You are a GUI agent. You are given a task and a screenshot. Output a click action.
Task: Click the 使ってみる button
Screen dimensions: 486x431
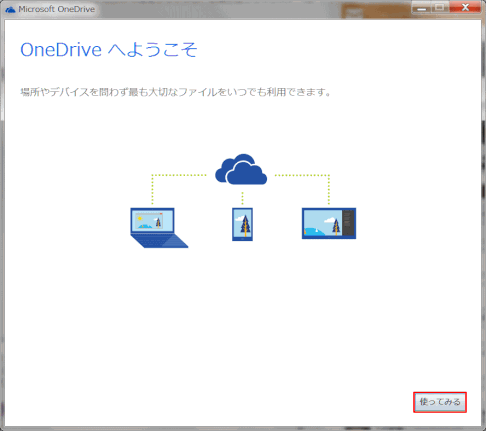coord(440,402)
